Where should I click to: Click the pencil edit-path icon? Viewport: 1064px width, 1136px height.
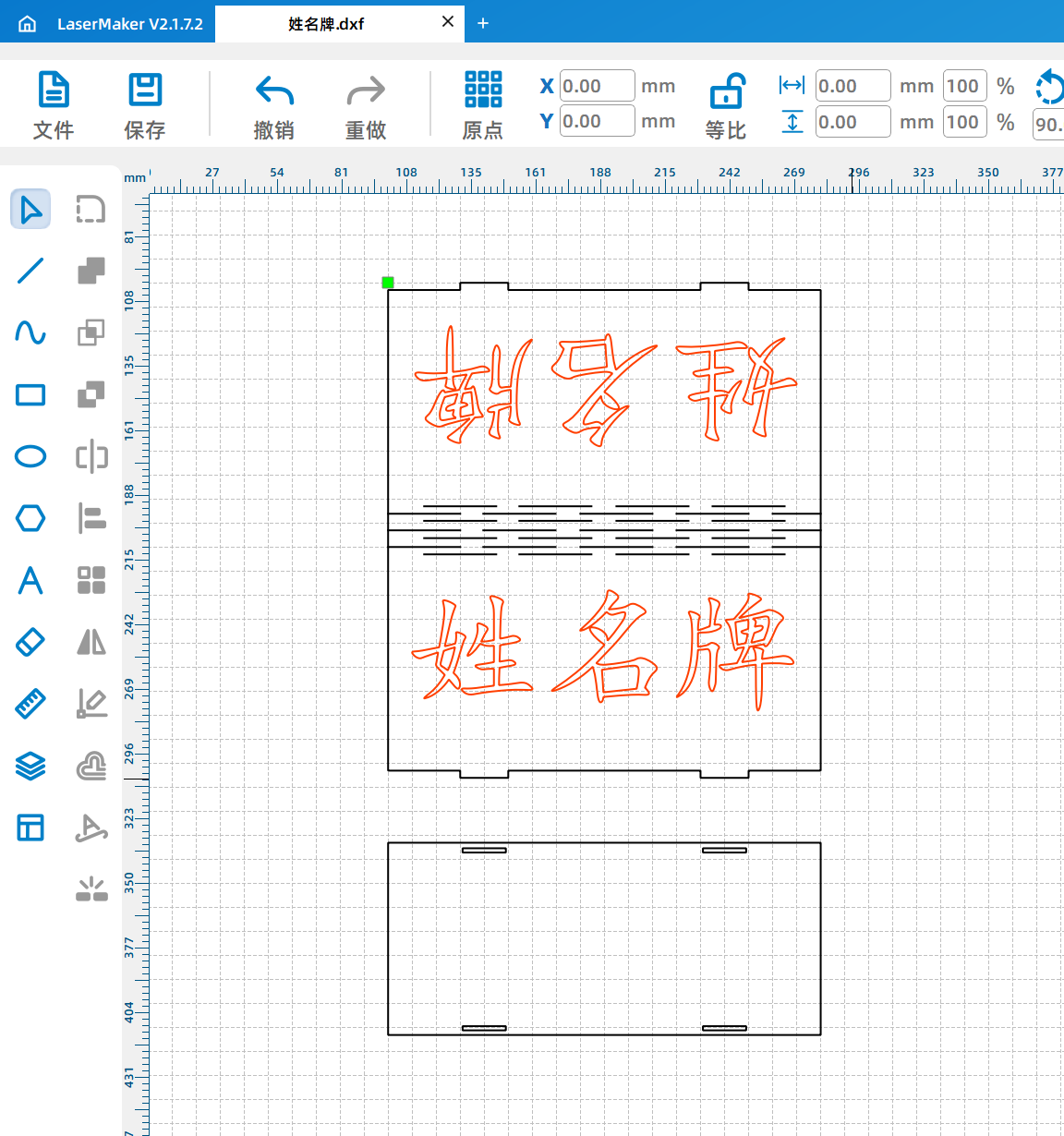[91, 704]
